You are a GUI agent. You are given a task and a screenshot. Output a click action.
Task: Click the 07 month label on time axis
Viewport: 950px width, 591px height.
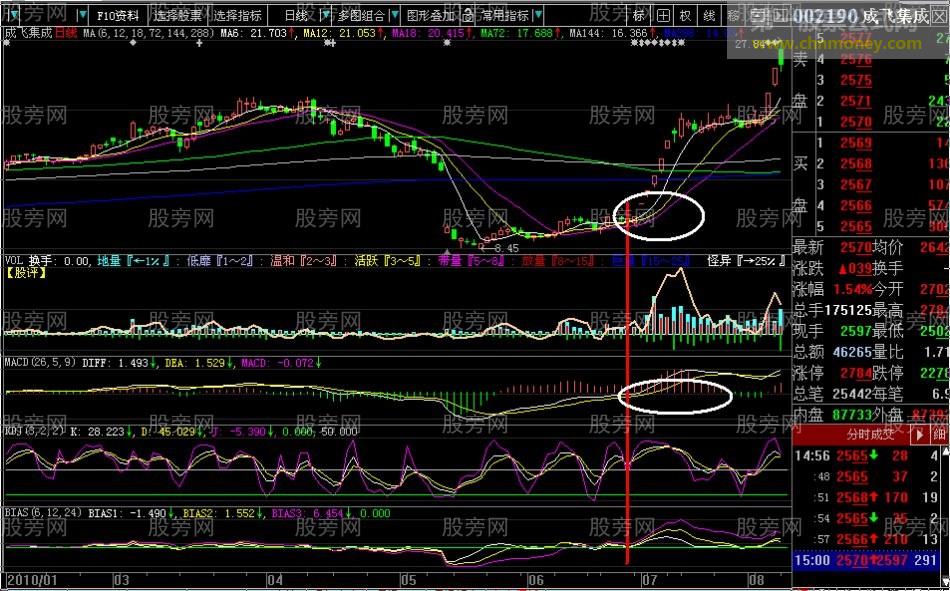pyautogui.click(x=650, y=580)
